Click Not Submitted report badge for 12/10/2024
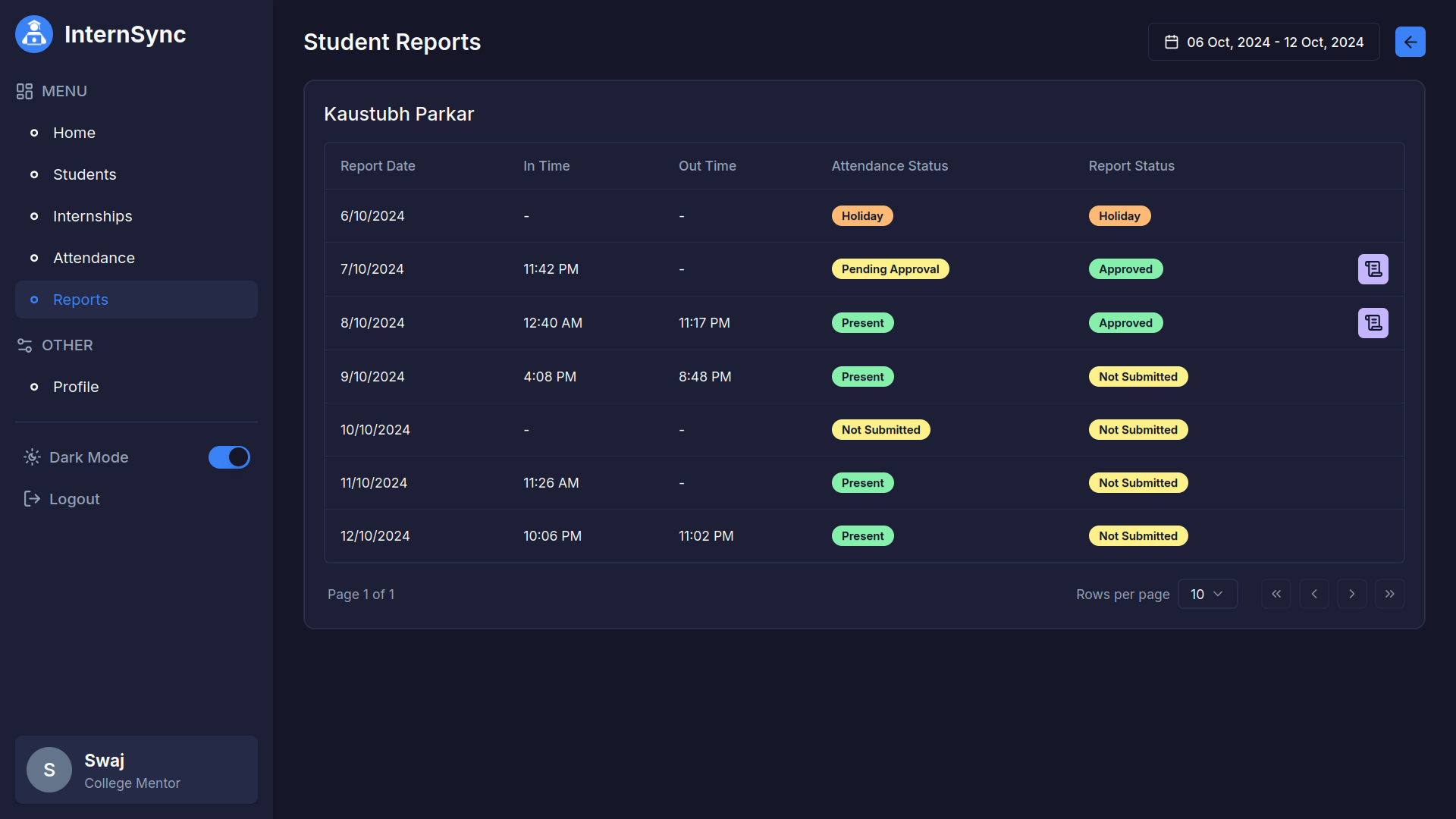Viewport: 1456px width, 819px height. point(1138,536)
